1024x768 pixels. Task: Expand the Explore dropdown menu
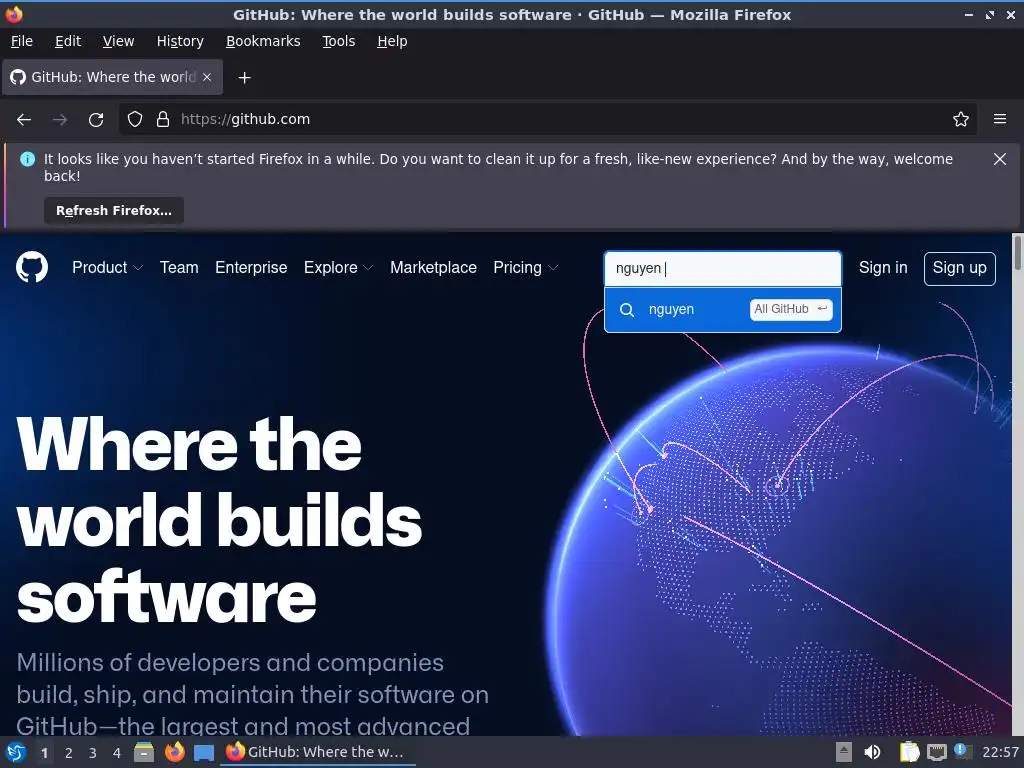point(338,268)
